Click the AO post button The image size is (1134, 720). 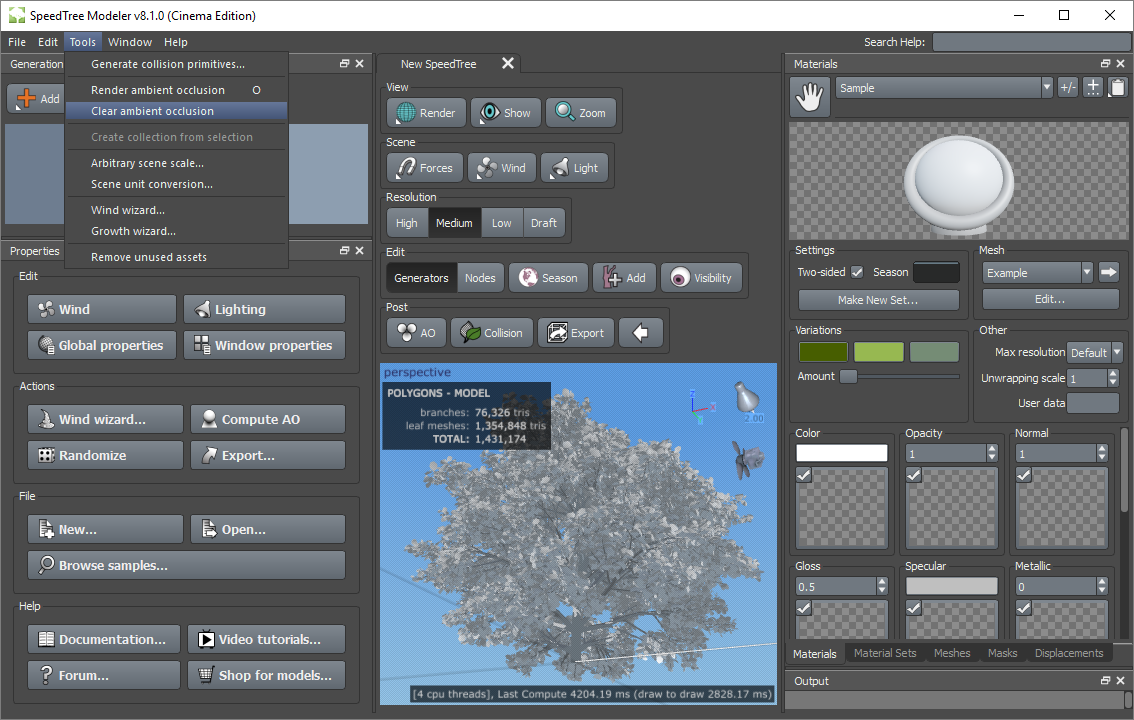416,333
